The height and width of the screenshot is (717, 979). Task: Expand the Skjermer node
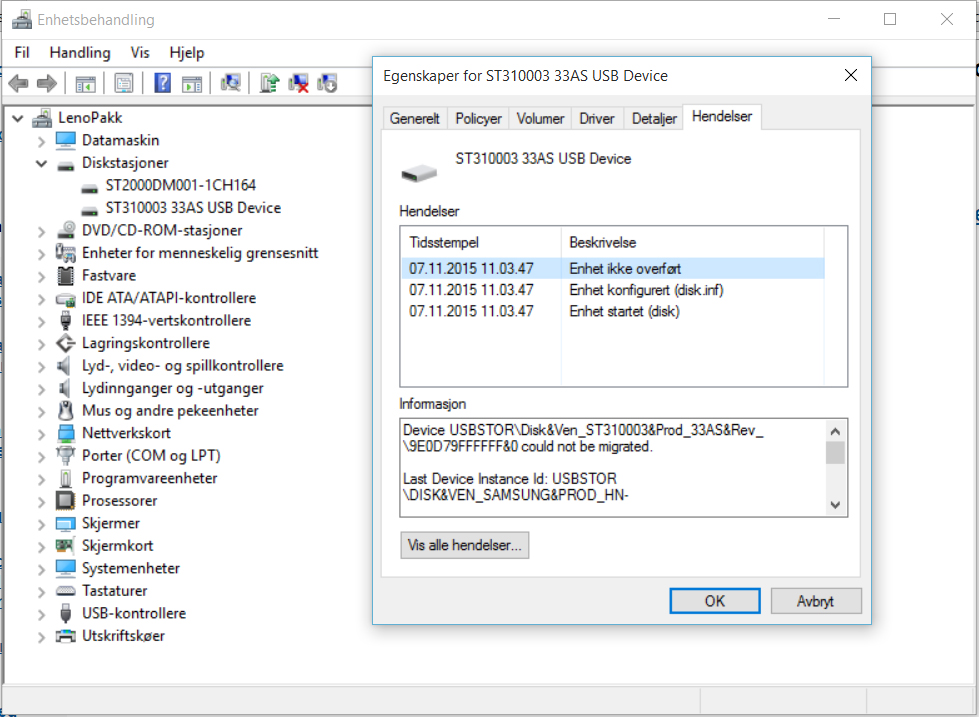(x=41, y=523)
